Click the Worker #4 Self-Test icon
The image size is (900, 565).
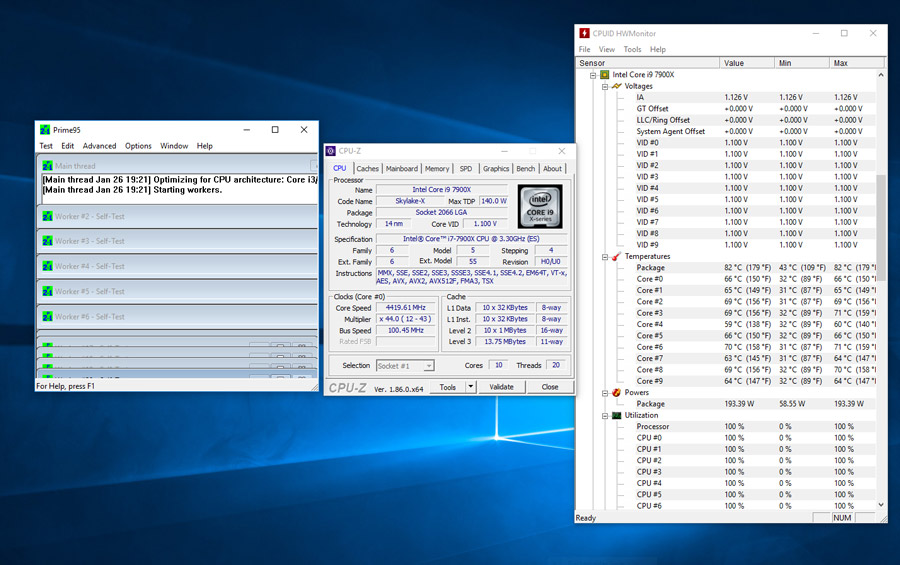[47, 266]
